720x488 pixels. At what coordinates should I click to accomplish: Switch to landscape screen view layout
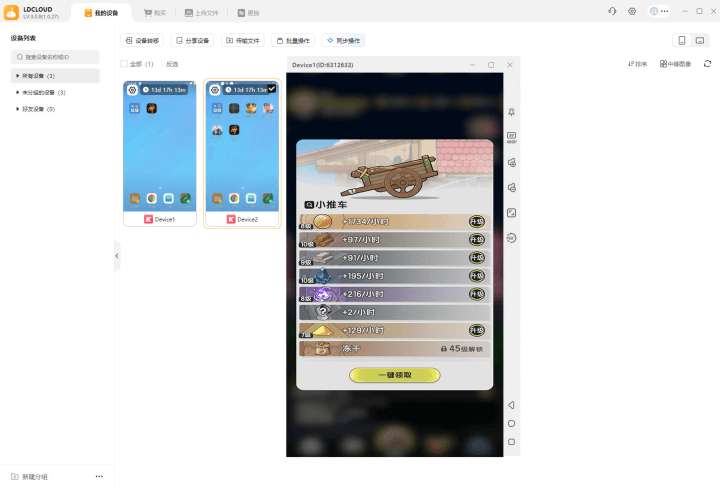point(700,40)
